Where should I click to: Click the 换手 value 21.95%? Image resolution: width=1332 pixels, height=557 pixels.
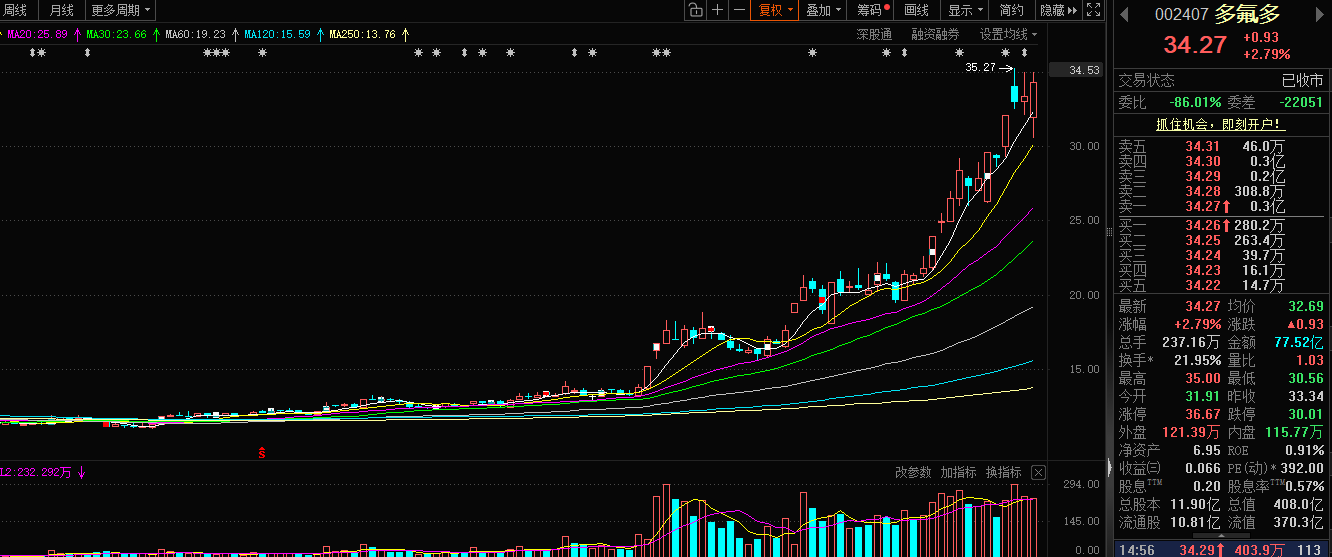[x=1196, y=360]
